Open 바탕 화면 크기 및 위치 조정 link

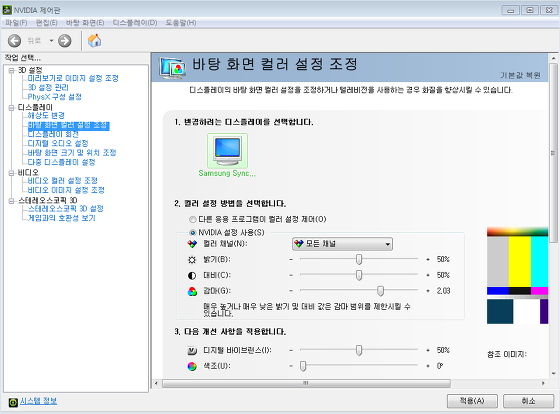coord(72,153)
